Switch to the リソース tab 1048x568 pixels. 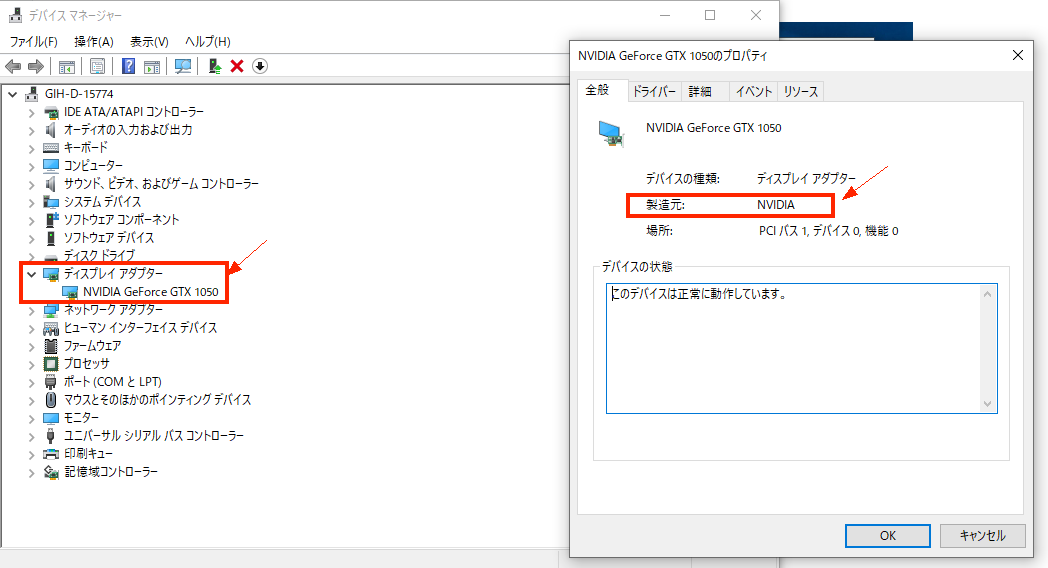pos(801,92)
